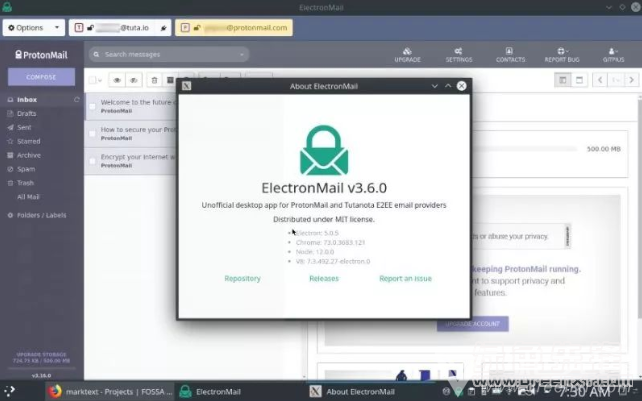Switch to About ElectronMail taskbar entry
This screenshot has width=642, height=401.
point(353,392)
